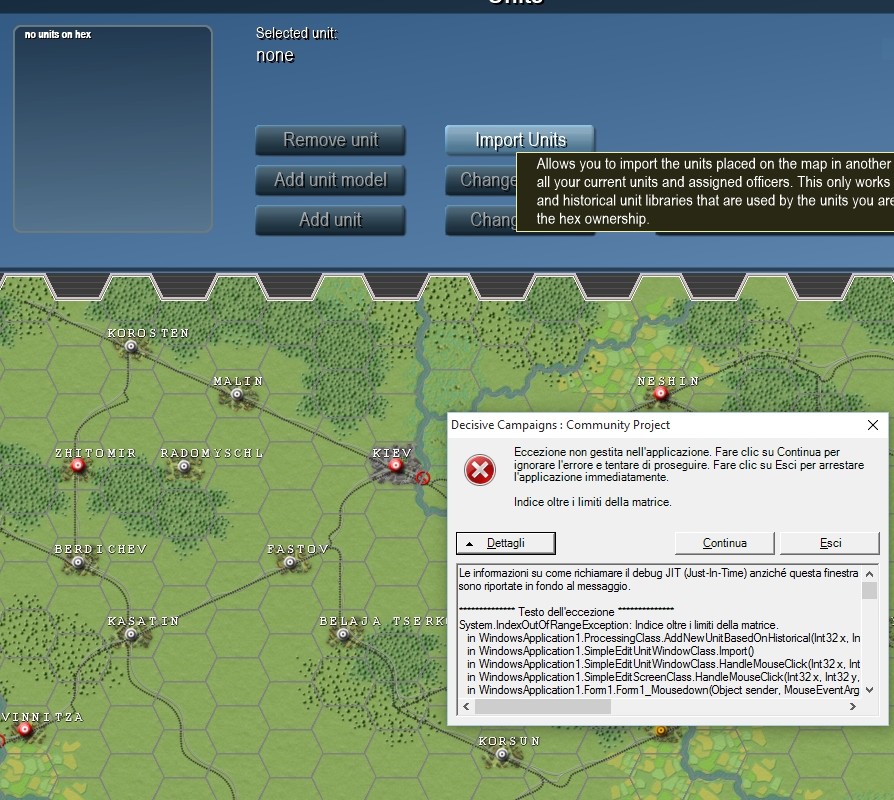Click the Add unit model button
Image resolution: width=894 pixels, height=800 pixels.
click(x=330, y=180)
